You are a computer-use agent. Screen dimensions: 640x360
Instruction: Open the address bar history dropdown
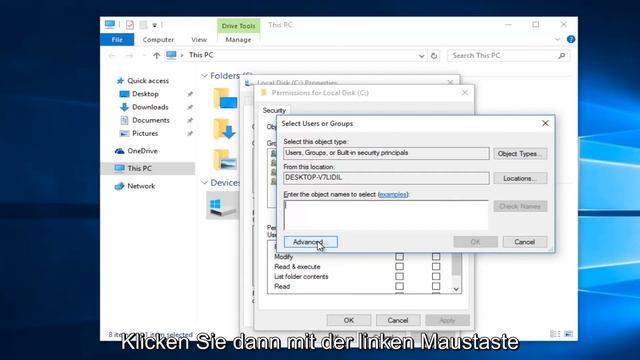(x=422, y=56)
